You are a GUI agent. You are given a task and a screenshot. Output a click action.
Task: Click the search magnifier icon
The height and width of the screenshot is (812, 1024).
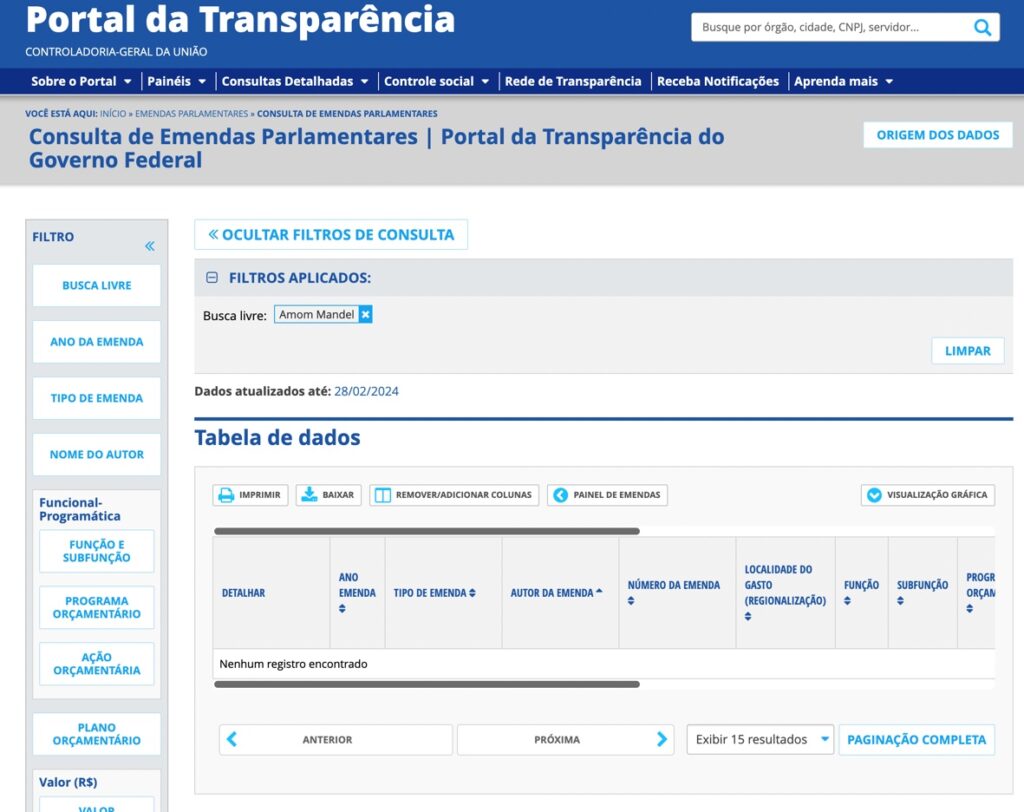(983, 28)
